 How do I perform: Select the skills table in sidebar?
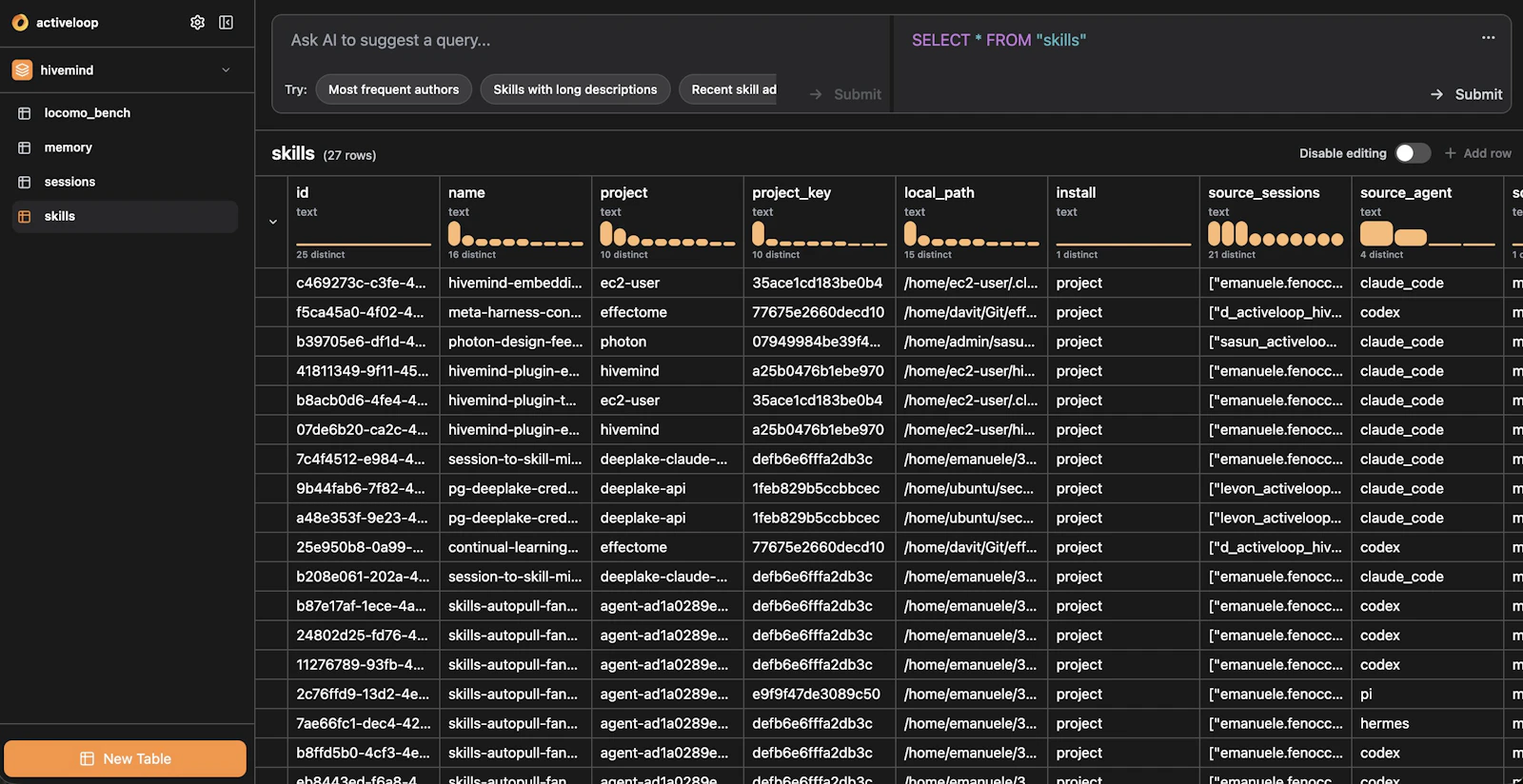coord(126,216)
